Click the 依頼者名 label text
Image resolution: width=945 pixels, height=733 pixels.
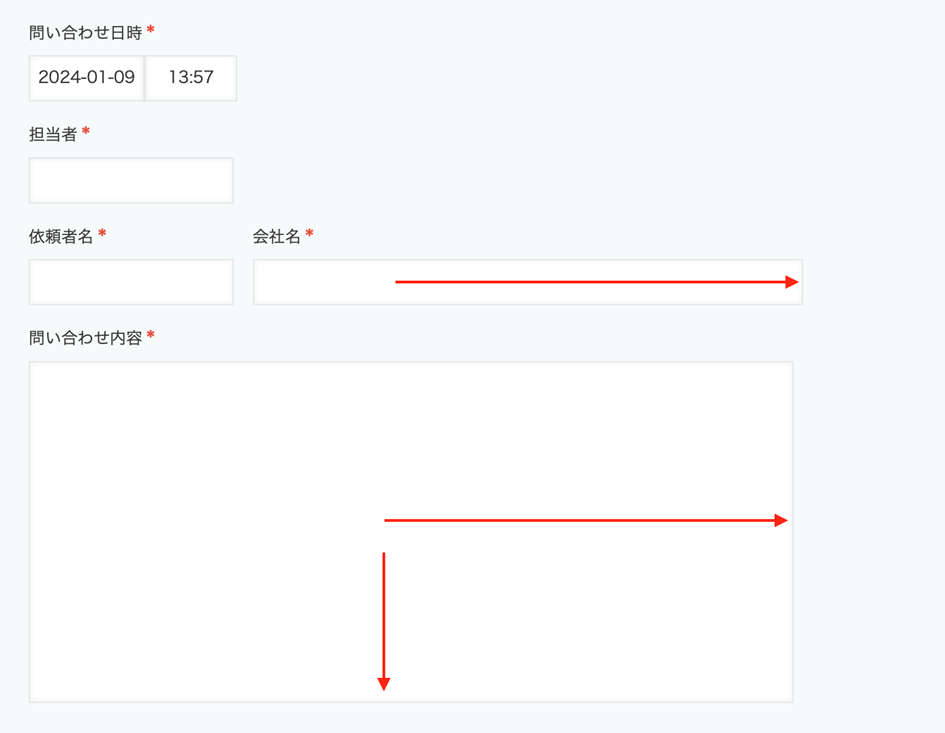(x=61, y=236)
